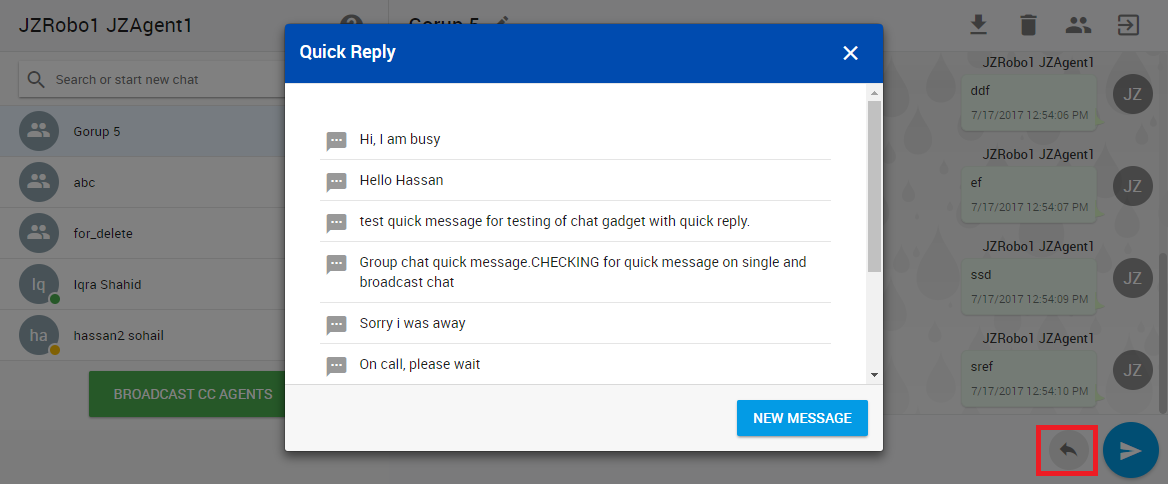Open group members icon in header
Screen dimensions: 1168x484
[x=1078, y=25]
